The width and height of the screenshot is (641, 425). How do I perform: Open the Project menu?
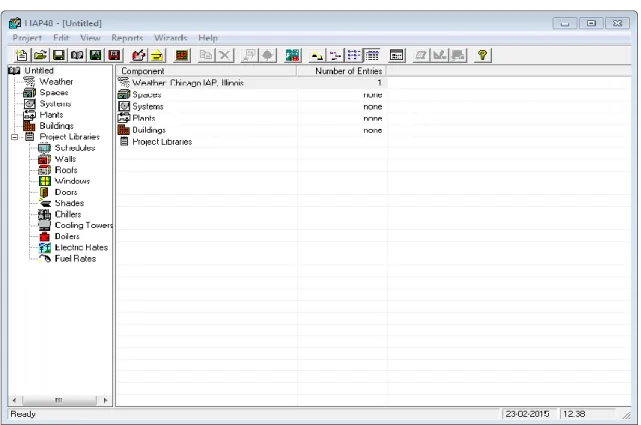coord(27,38)
